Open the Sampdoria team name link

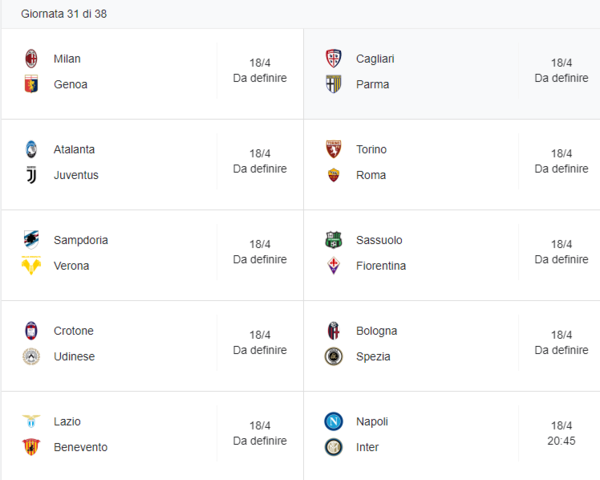pyautogui.click(x=81, y=240)
